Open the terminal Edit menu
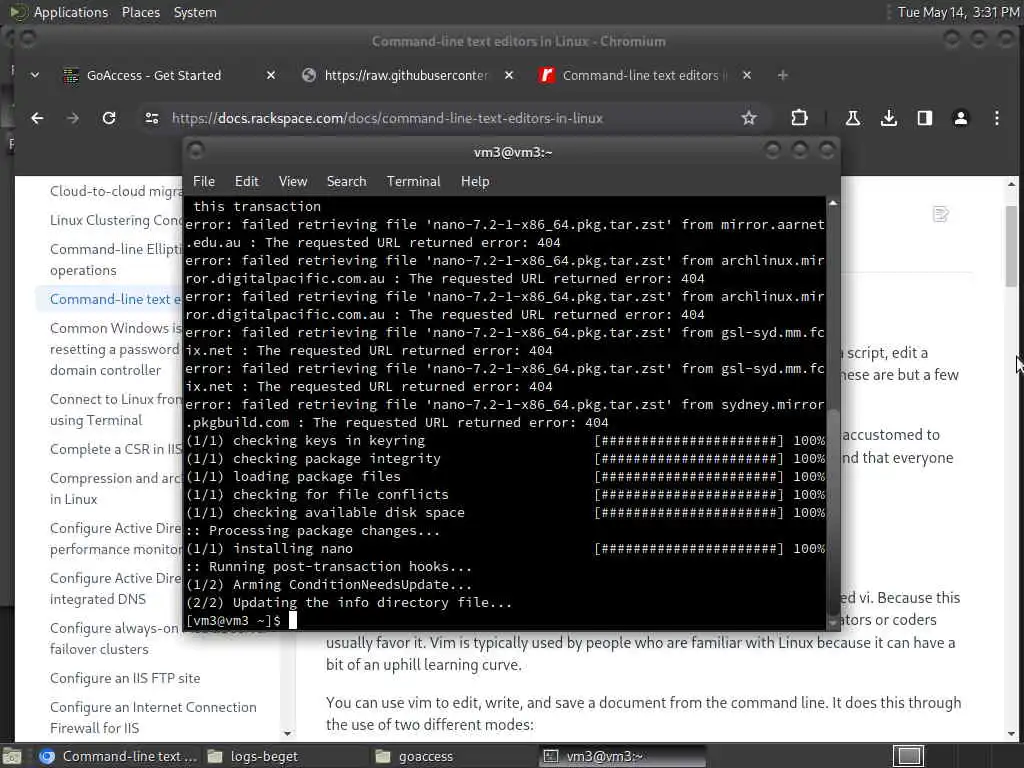The height and width of the screenshot is (768, 1024). [x=247, y=182]
